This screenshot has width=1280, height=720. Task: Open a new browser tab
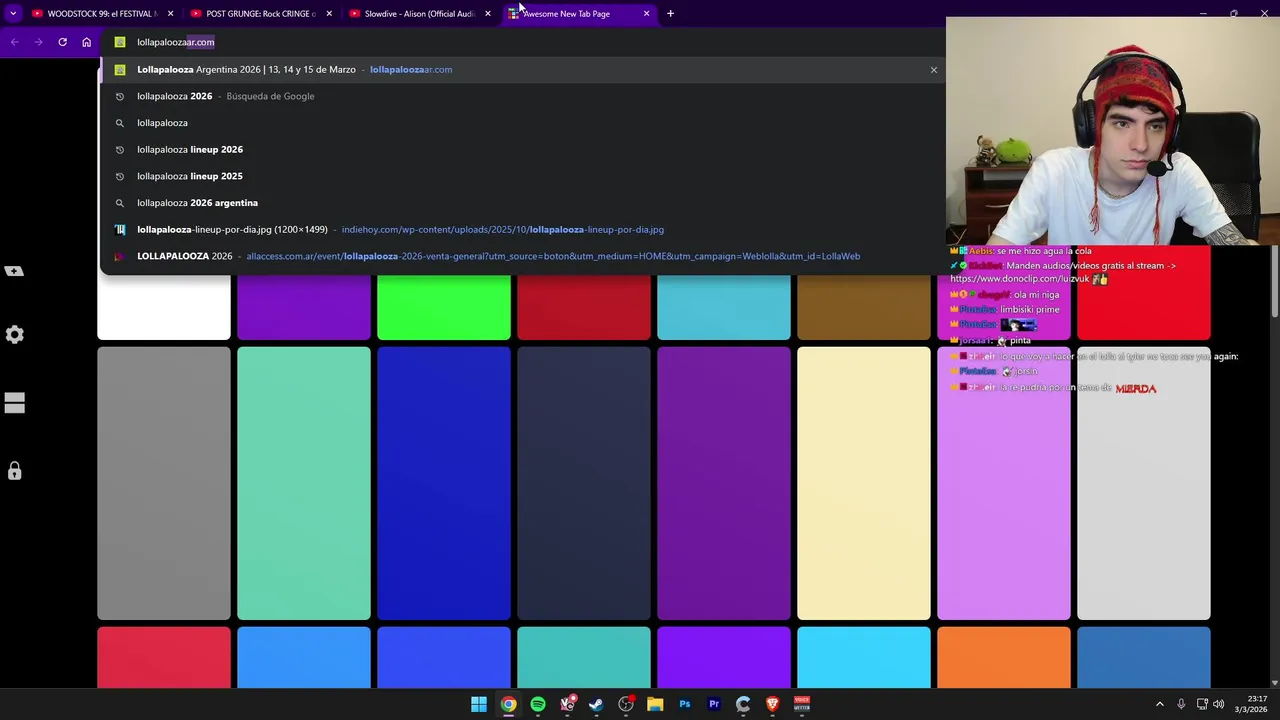click(x=670, y=14)
